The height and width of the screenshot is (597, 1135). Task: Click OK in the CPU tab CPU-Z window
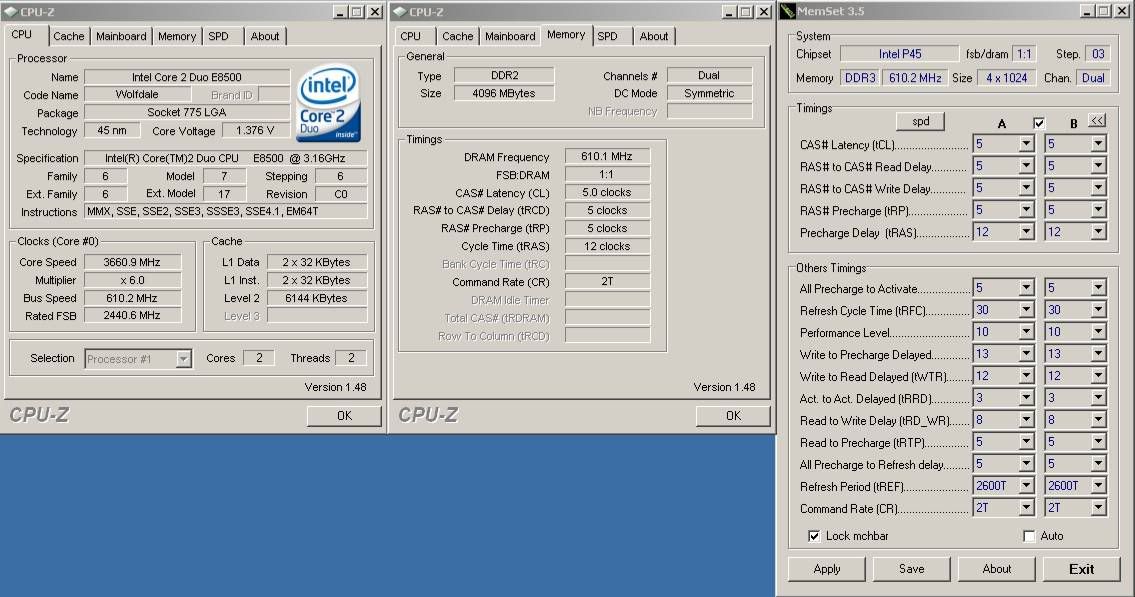click(x=344, y=415)
